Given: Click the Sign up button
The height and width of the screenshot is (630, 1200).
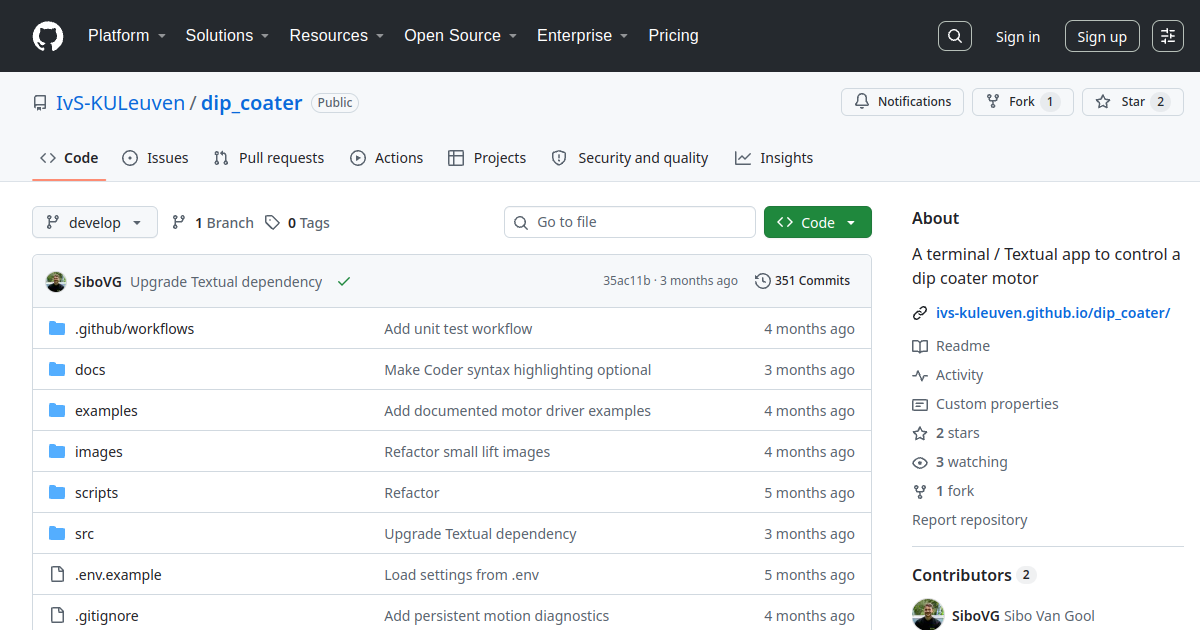Looking at the screenshot, I should click(x=1102, y=37).
